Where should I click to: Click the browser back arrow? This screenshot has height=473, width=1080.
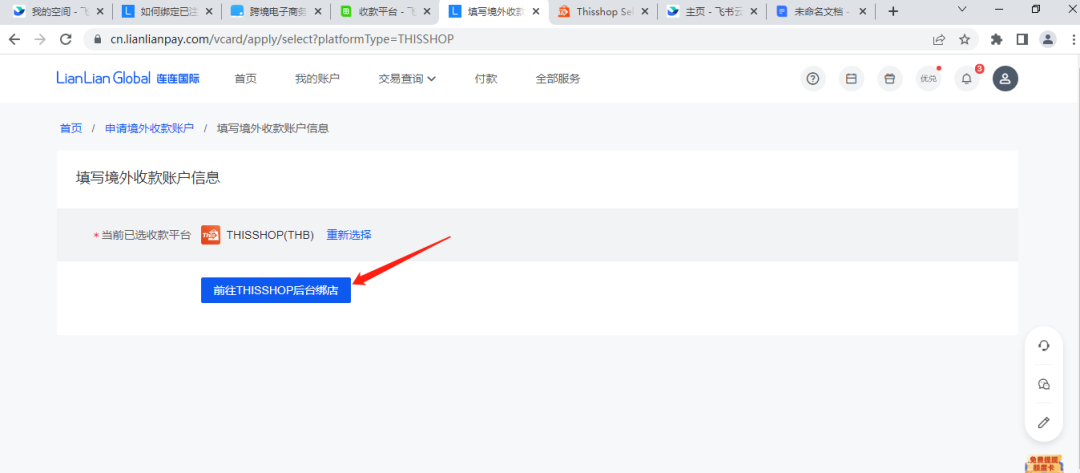pos(14,39)
